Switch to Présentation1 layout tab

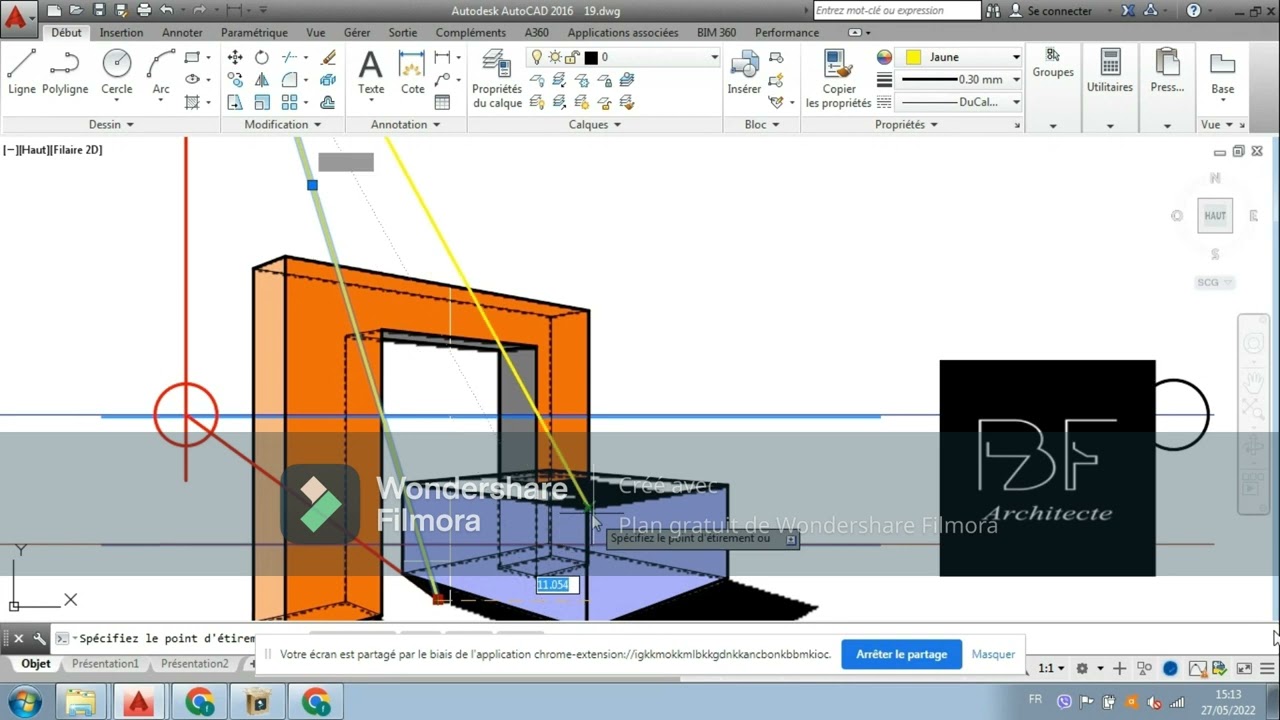pyautogui.click(x=105, y=664)
